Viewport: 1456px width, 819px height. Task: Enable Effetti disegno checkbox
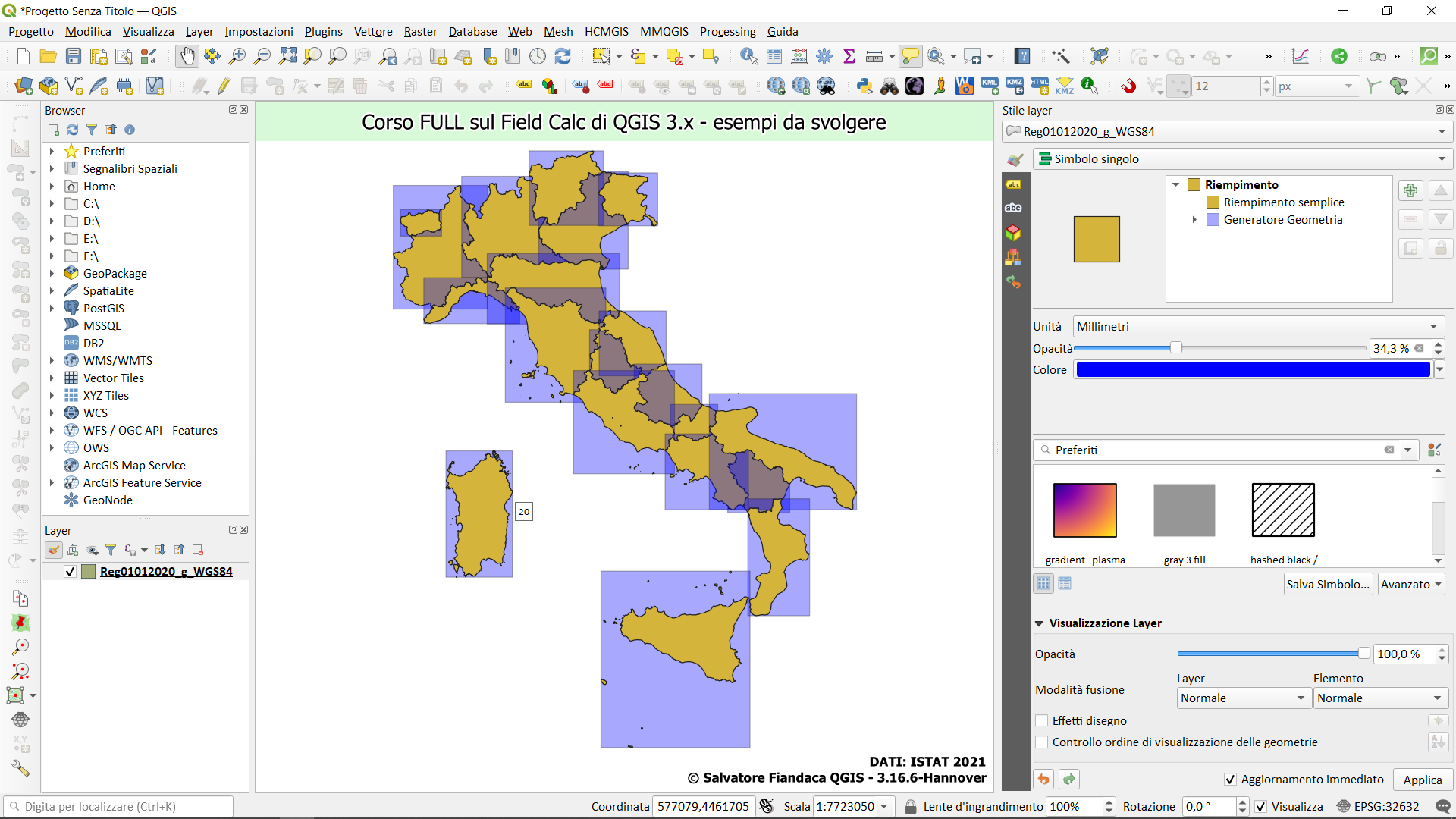1042,720
